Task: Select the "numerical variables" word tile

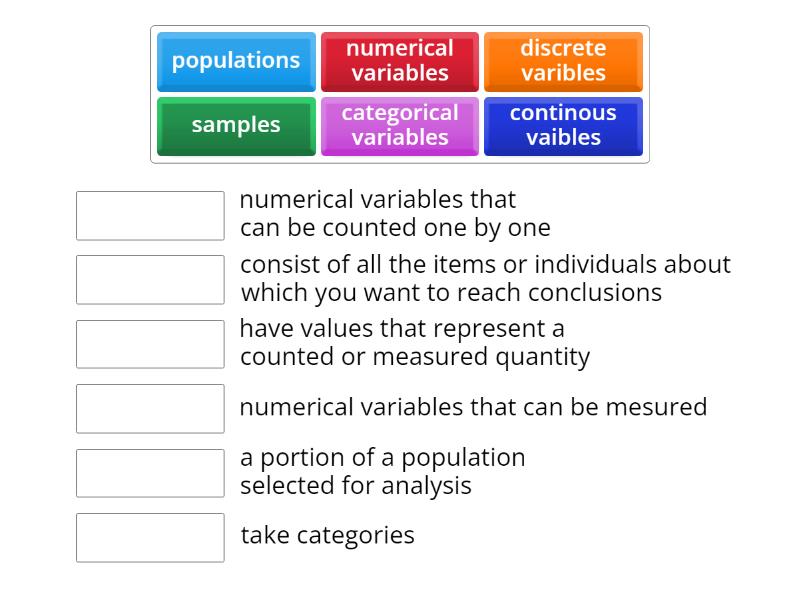Action: [x=400, y=61]
